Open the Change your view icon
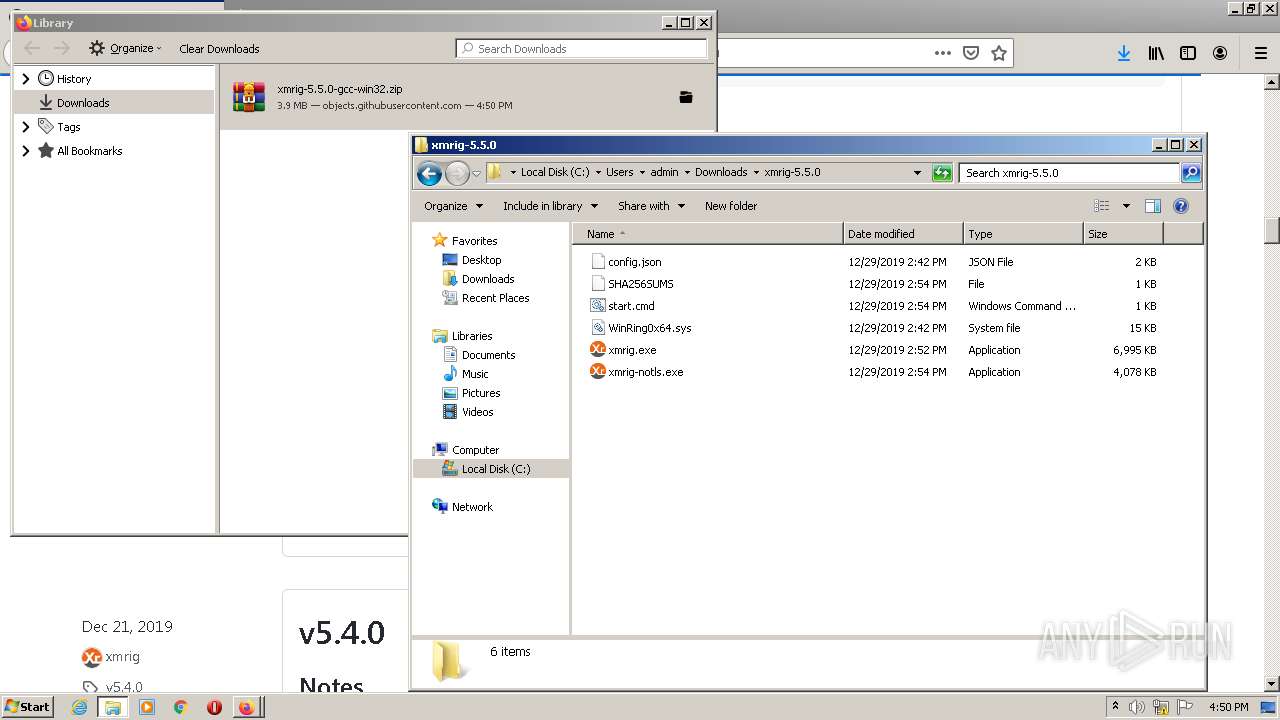The height and width of the screenshot is (720, 1280). (x=1102, y=206)
